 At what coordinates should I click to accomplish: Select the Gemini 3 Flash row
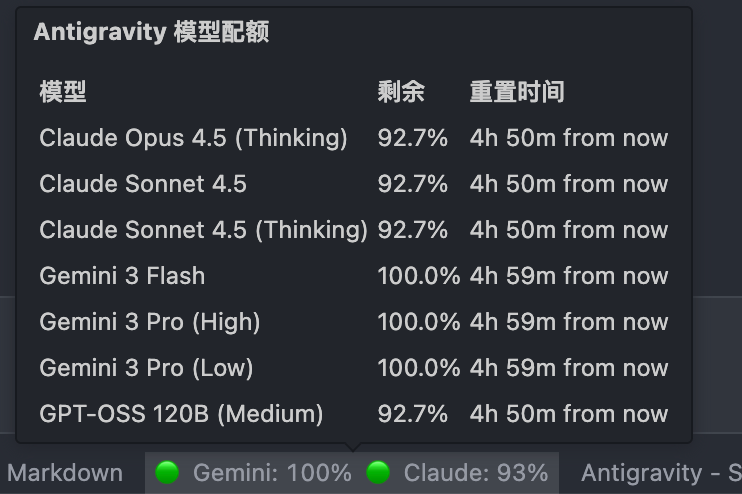(353, 276)
